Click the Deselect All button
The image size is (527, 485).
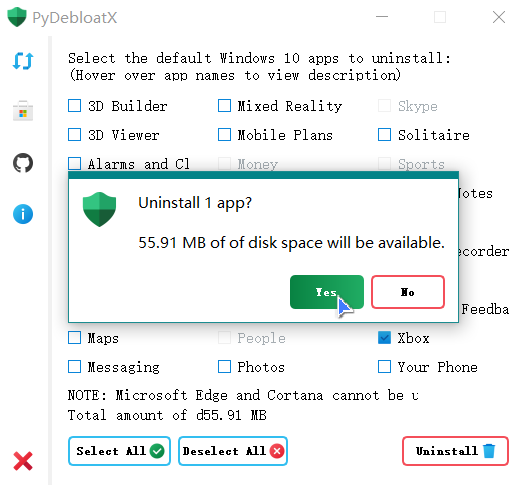(x=233, y=451)
